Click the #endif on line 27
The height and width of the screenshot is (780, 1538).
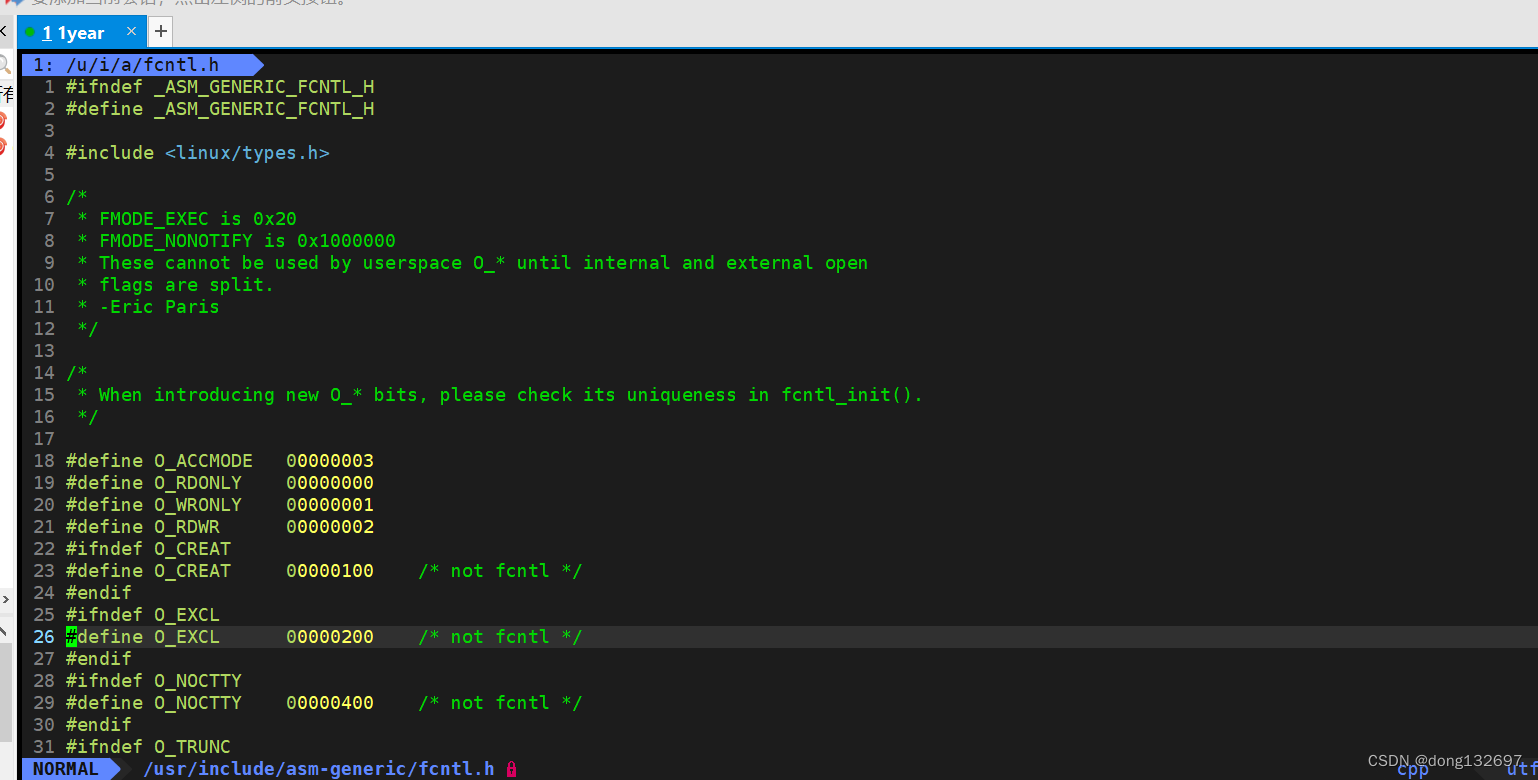[x=99, y=659]
